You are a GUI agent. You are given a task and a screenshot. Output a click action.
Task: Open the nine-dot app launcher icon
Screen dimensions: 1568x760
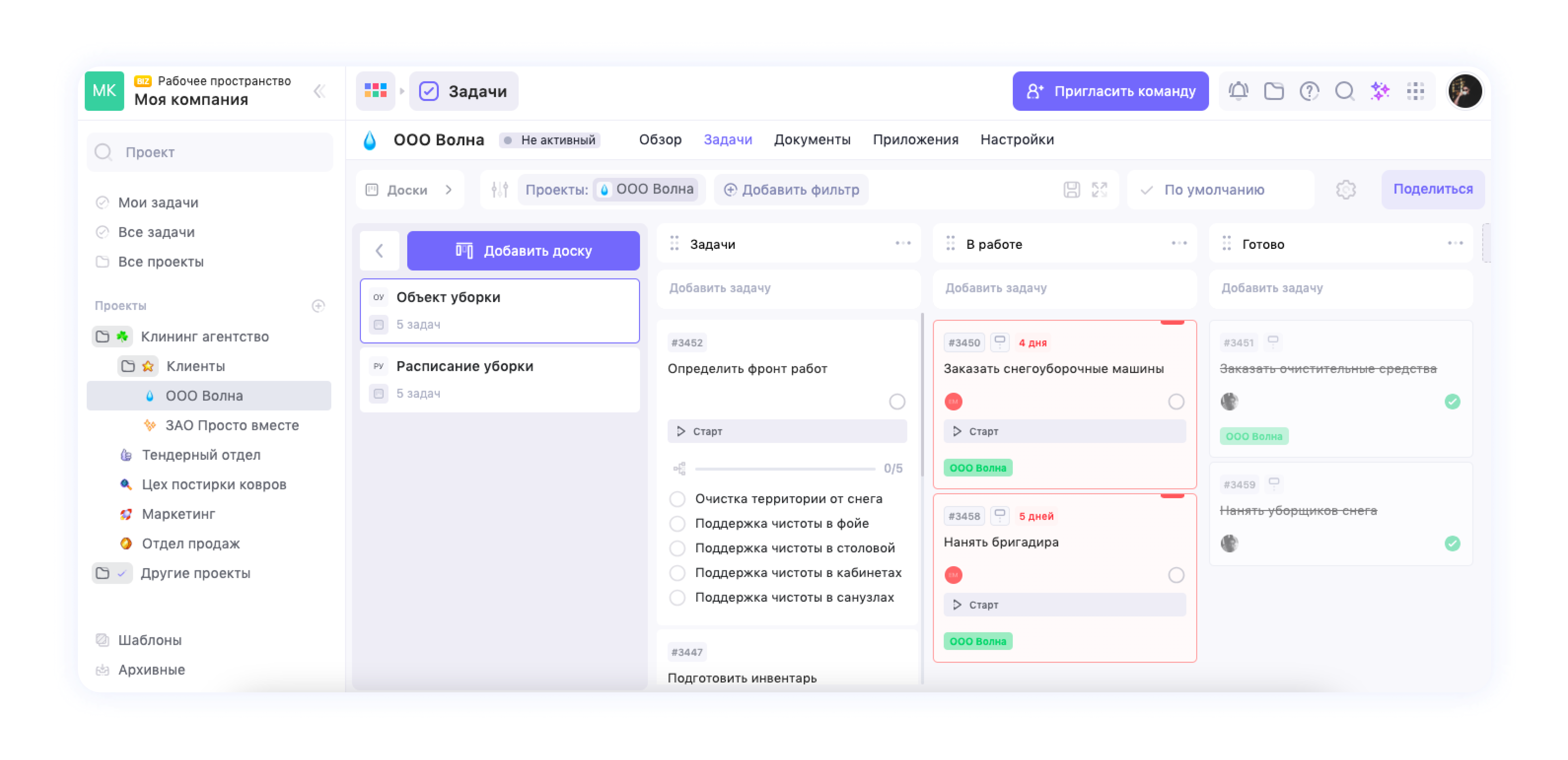tap(1415, 91)
